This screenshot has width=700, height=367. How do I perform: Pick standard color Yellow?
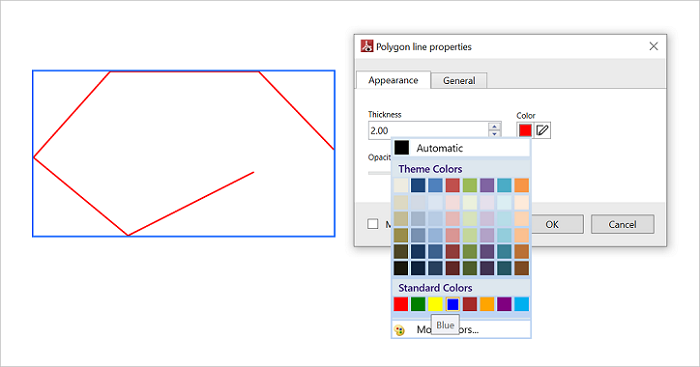[x=435, y=304]
